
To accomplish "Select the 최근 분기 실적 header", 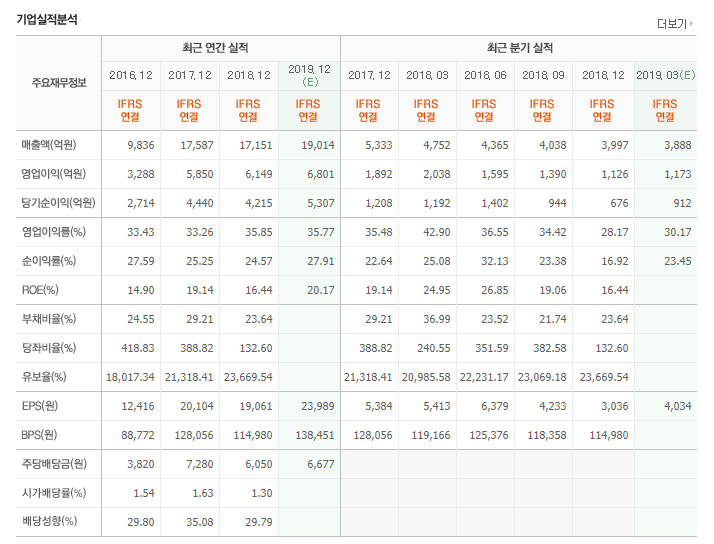I will (520, 48).
